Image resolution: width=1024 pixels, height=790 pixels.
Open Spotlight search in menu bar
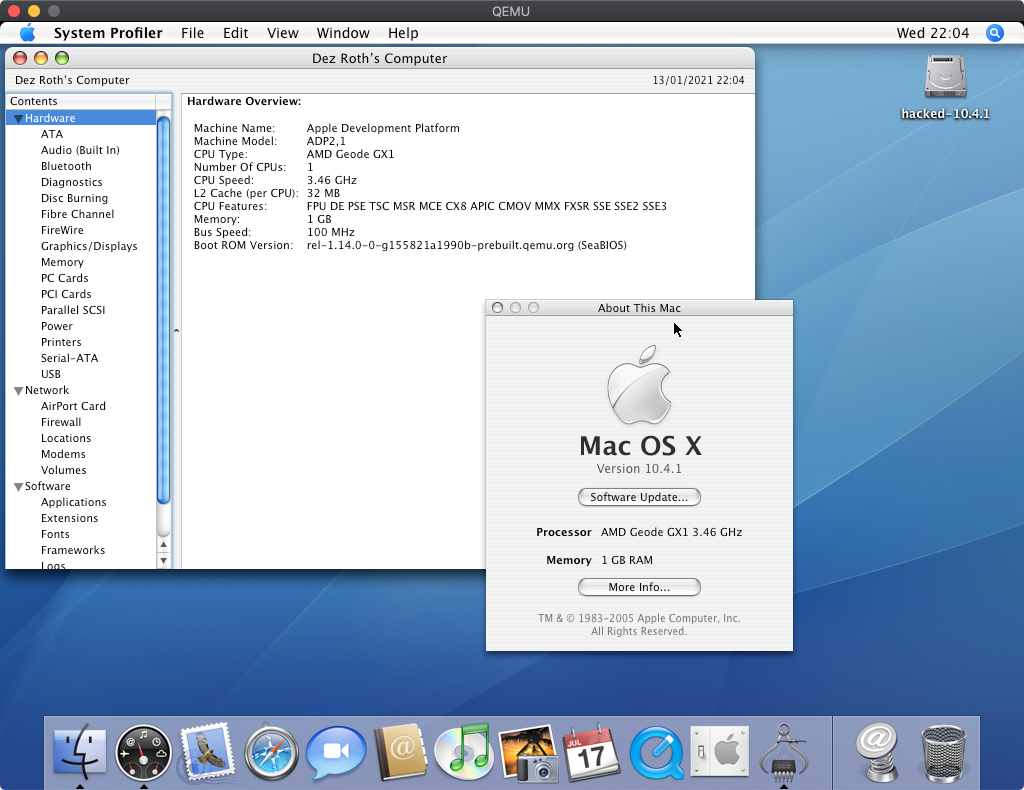(x=995, y=33)
